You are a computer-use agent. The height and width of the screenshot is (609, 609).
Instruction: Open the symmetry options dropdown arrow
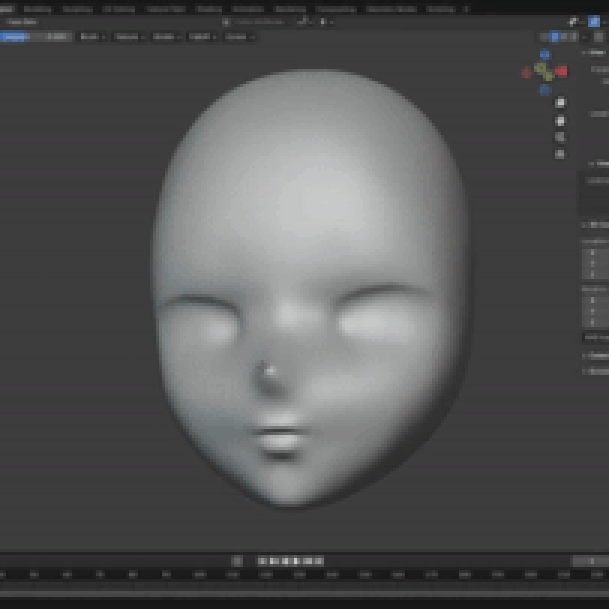pyautogui.click(x=585, y=37)
